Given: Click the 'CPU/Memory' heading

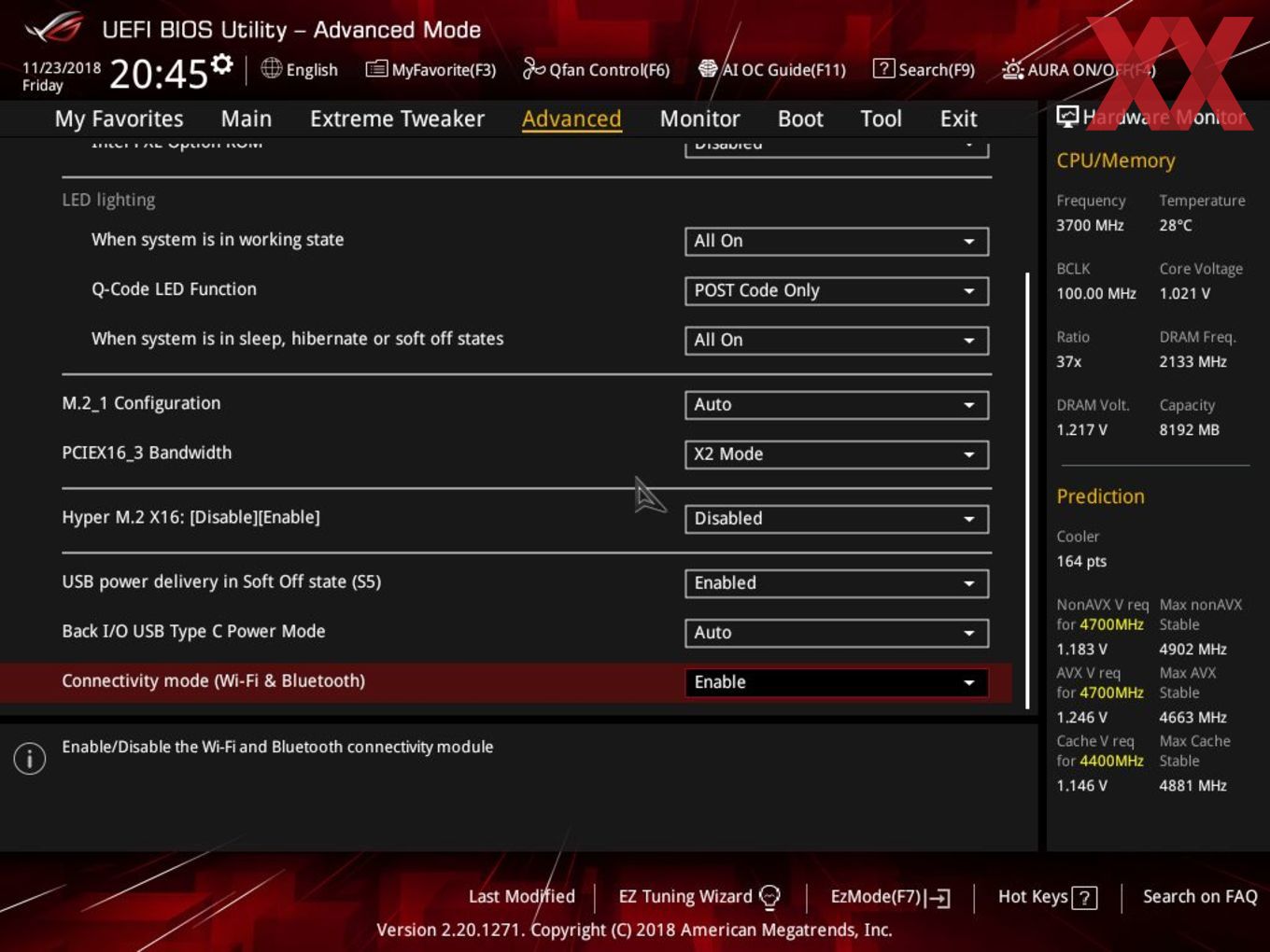Looking at the screenshot, I should click(x=1115, y=161).
